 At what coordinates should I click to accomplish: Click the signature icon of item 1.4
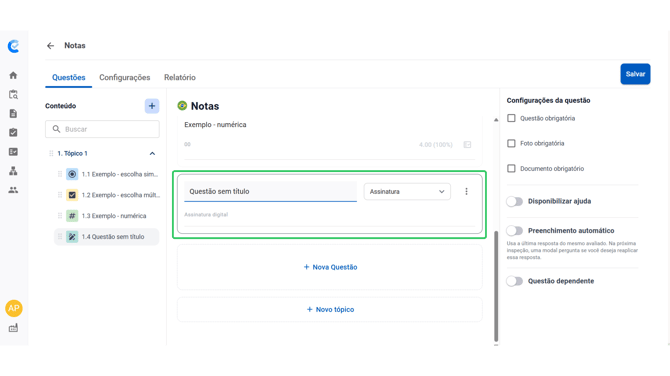(72, 237)
